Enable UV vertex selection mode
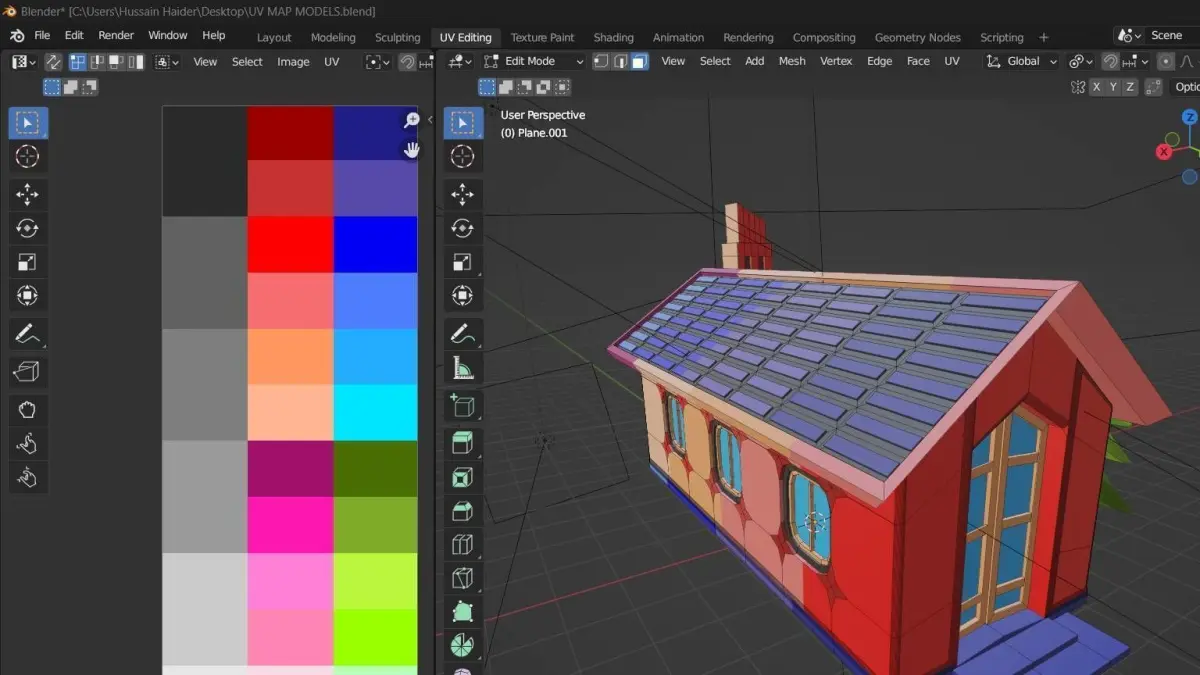The height and width of the screenshot is (675, 1200). tap(77, 62)
